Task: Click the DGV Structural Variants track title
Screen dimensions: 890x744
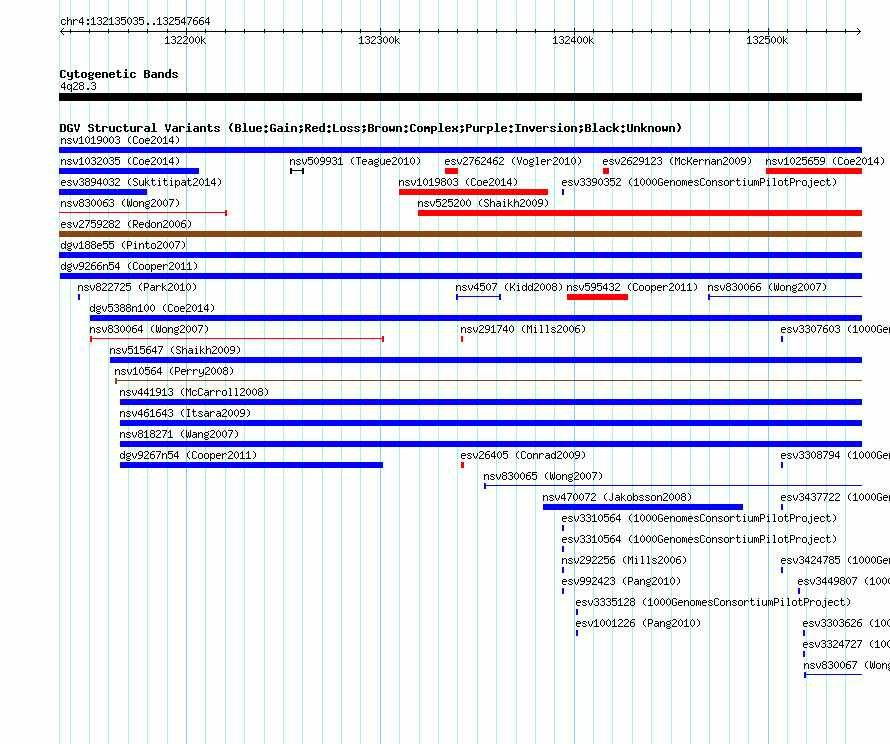Action: (371, 128)
